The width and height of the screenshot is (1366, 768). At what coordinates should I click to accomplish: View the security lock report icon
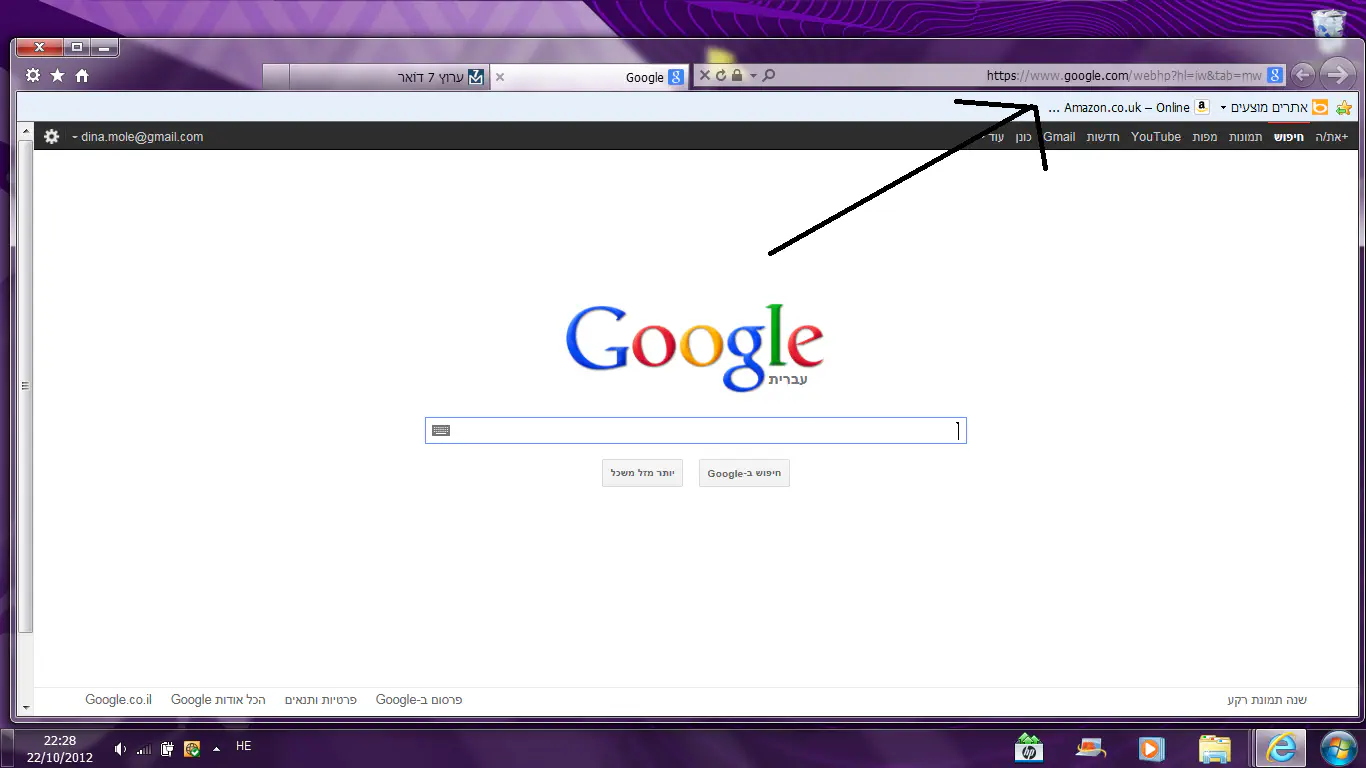(737, 76)
